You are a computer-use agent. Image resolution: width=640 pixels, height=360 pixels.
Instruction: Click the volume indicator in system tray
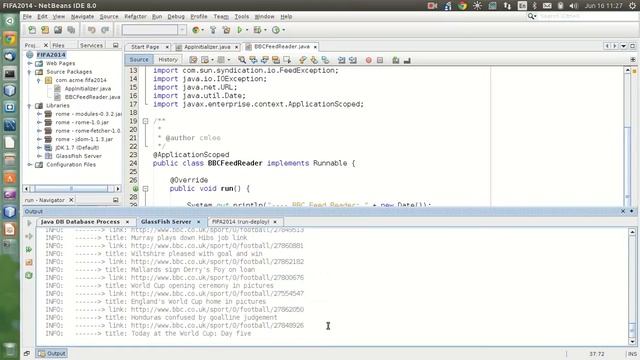(573, 6)
